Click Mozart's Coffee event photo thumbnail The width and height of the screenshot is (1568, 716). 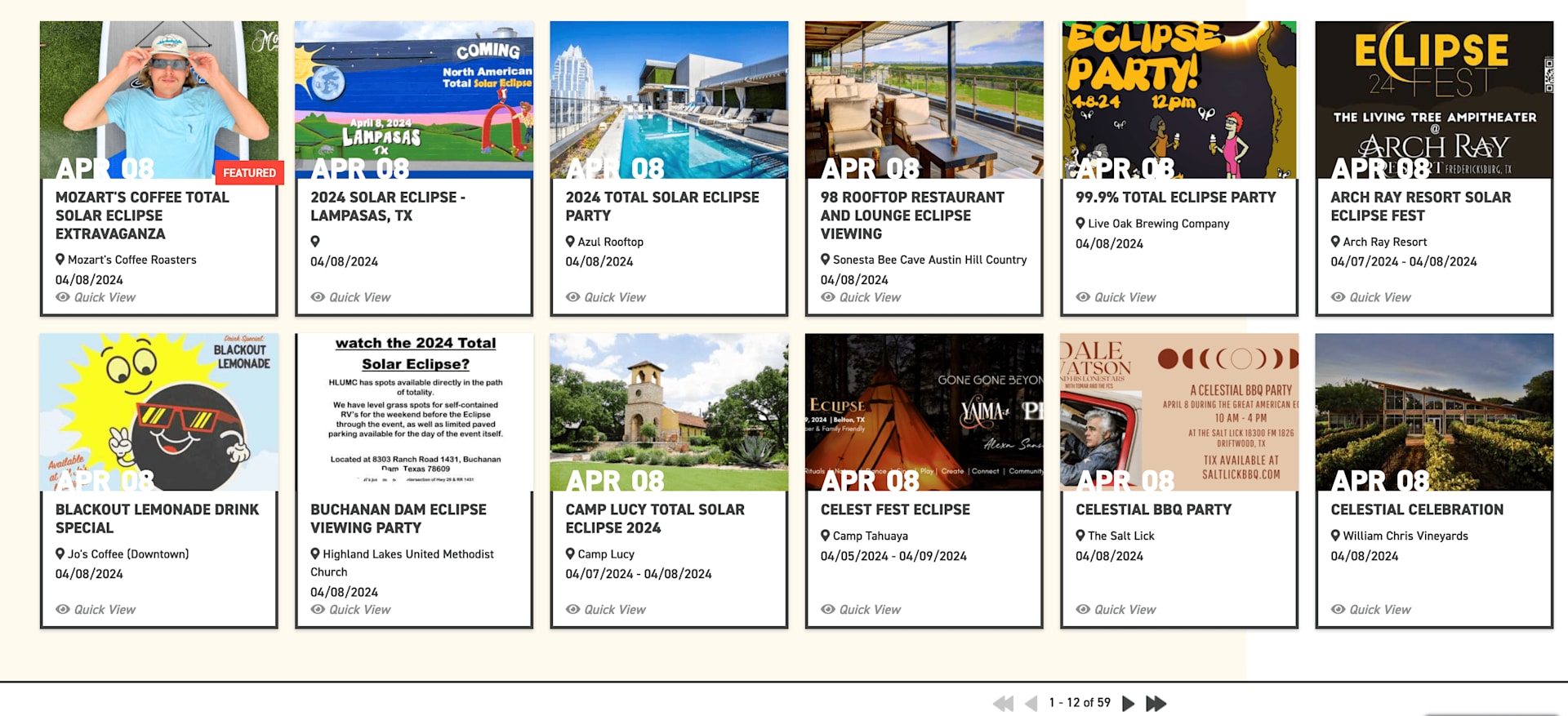pos(159,100)
